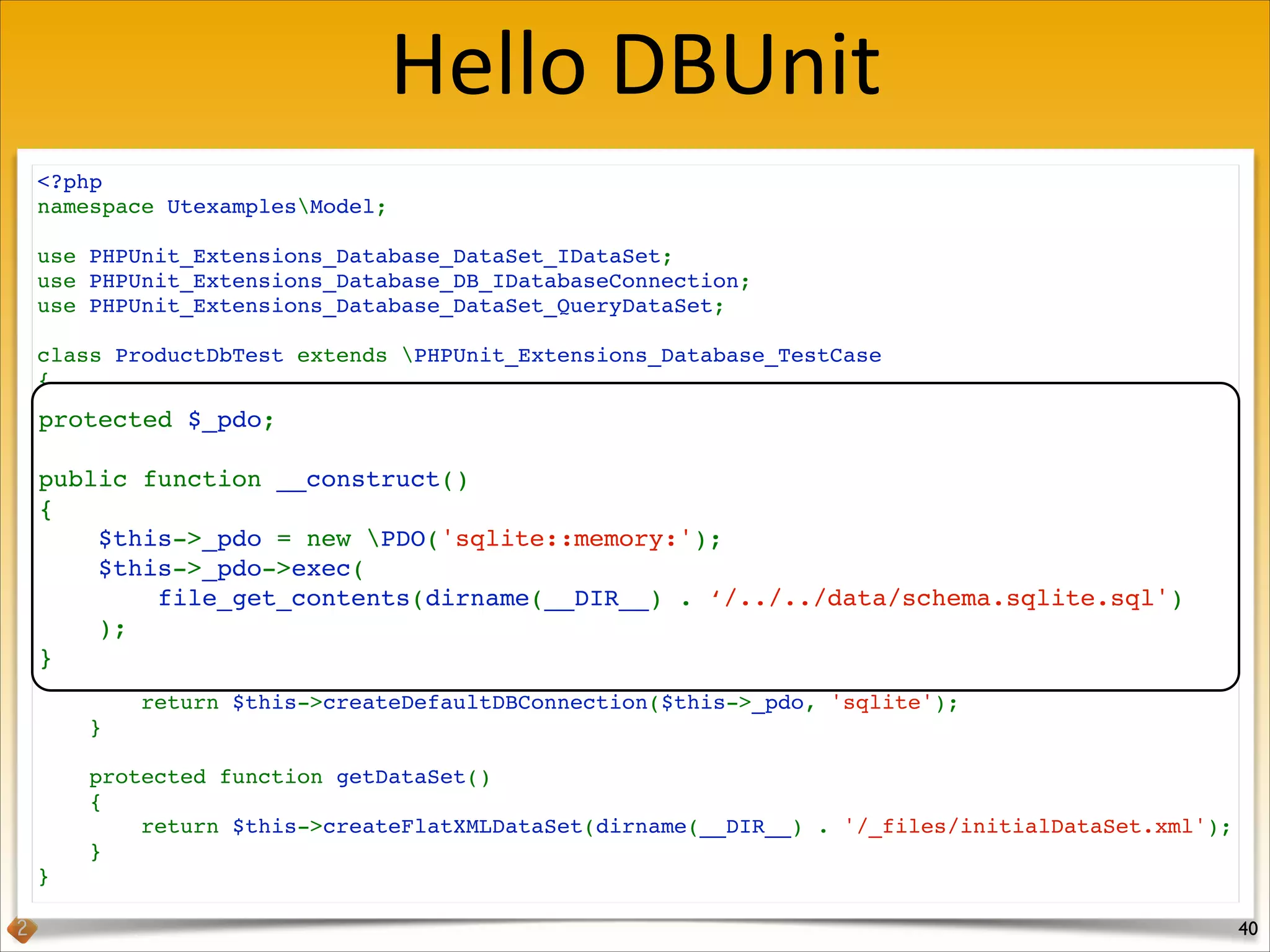The width and height of the screenshot is (1270, 952).
Task: Click the file_get_contents schema.sqlite.sql line
Action: click(670, 599)
